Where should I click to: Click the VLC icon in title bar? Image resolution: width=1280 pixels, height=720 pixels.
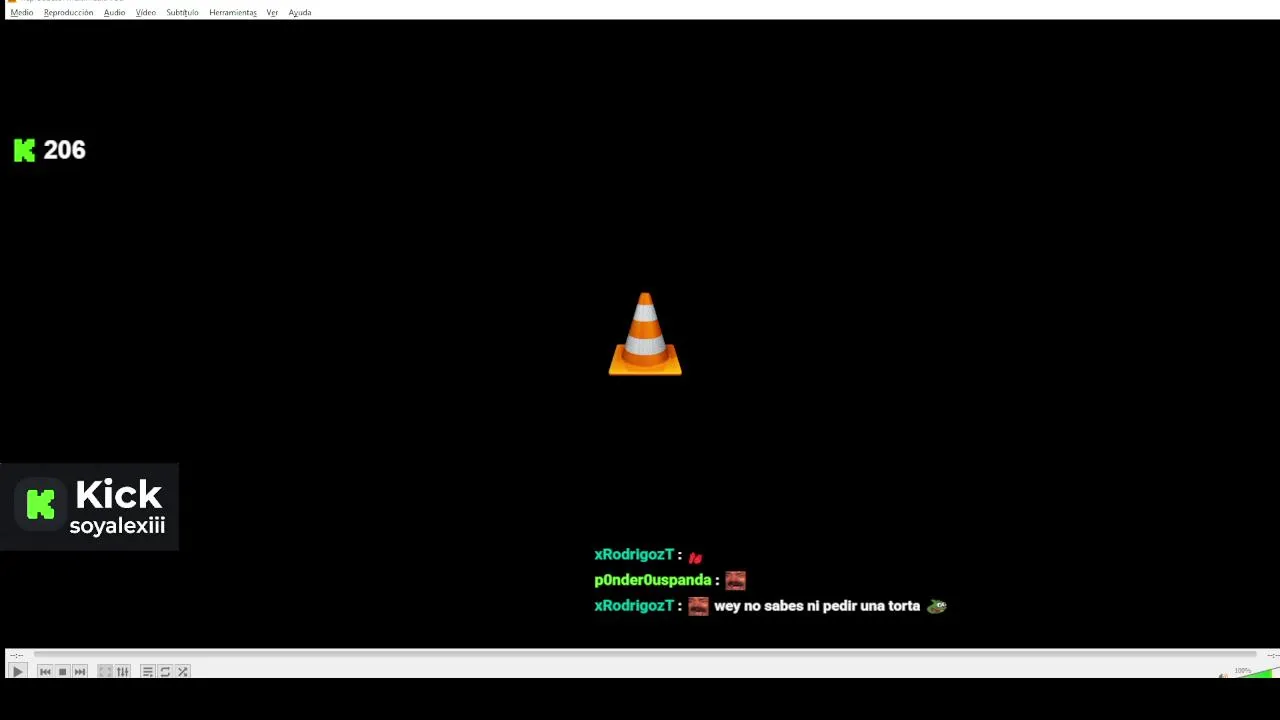click(11, 2)
